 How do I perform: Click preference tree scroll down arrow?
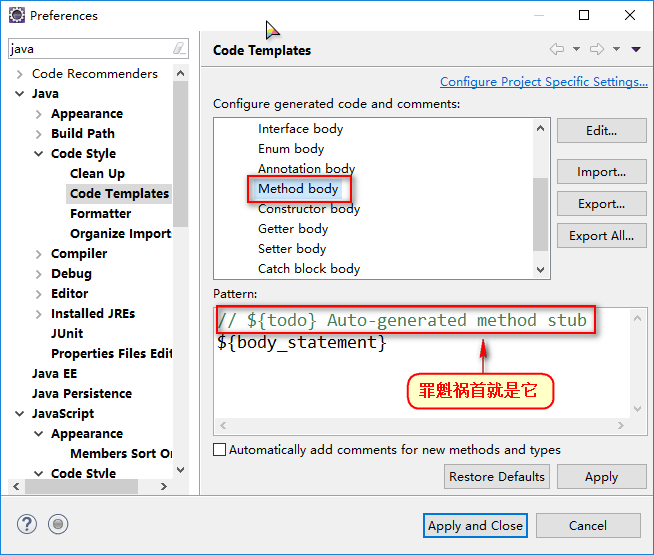(180, 470)
